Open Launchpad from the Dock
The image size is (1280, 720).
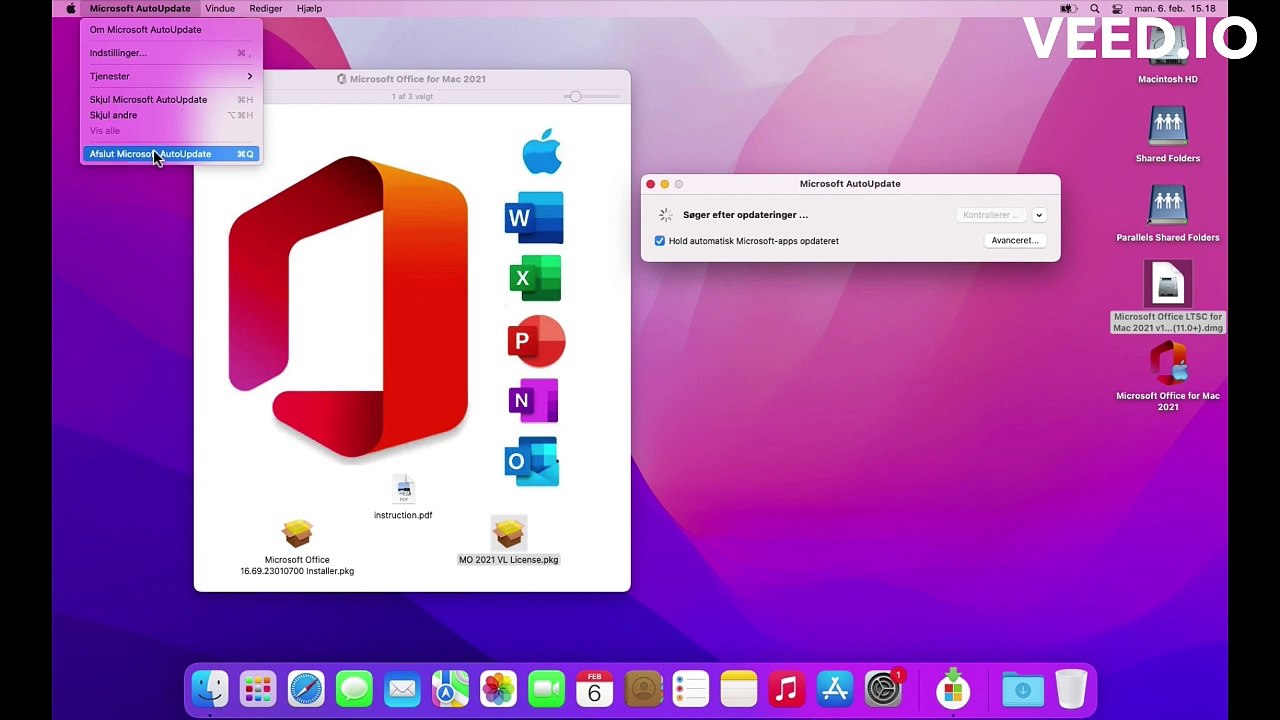click(258, 689)
